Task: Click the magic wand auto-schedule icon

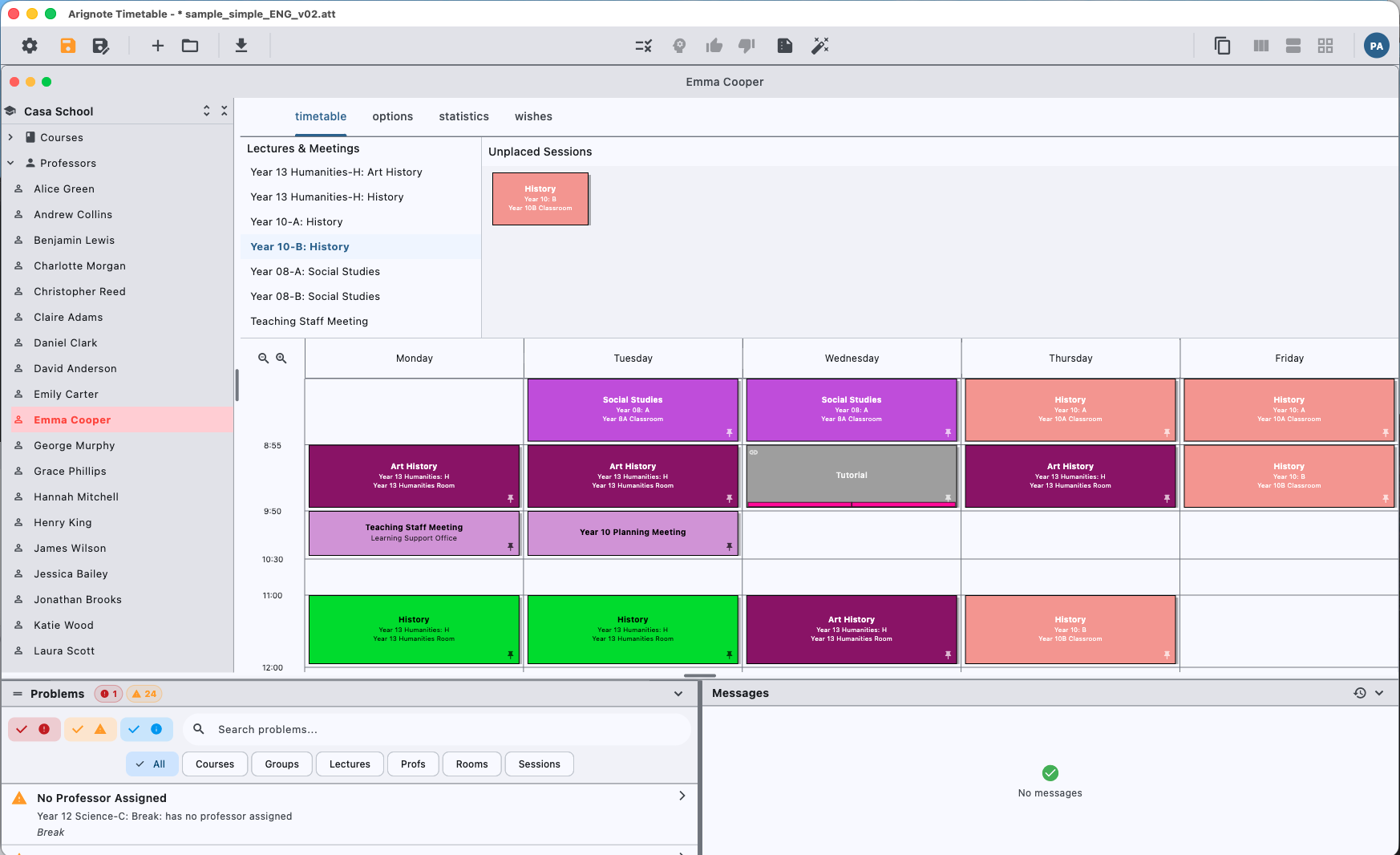Action: 819,46
